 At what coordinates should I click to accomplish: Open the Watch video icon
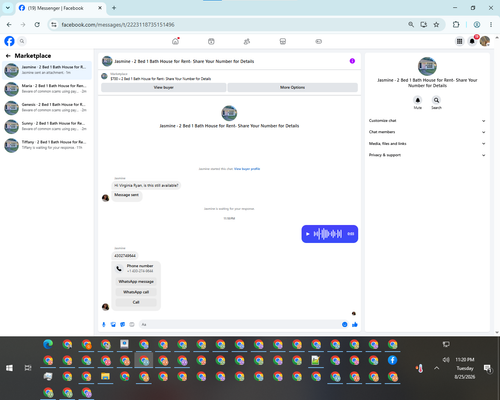(211, 41)
